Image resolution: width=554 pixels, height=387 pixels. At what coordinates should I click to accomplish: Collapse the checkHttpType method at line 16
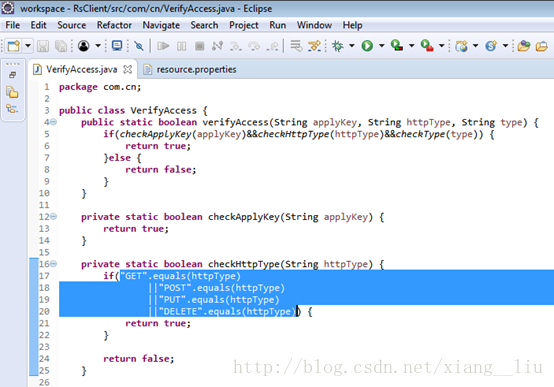[53, 264]
